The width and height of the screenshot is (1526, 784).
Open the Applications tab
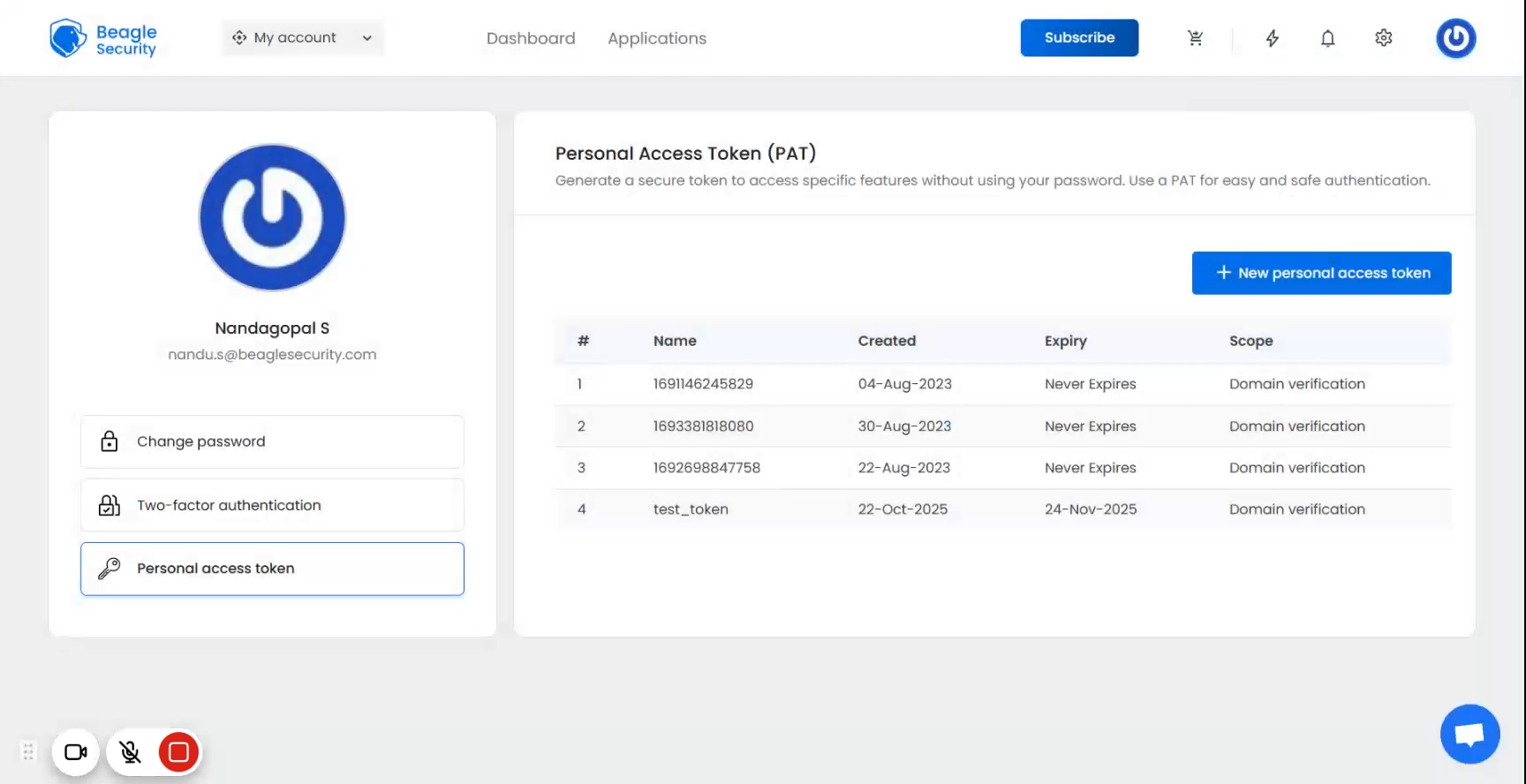656,39
